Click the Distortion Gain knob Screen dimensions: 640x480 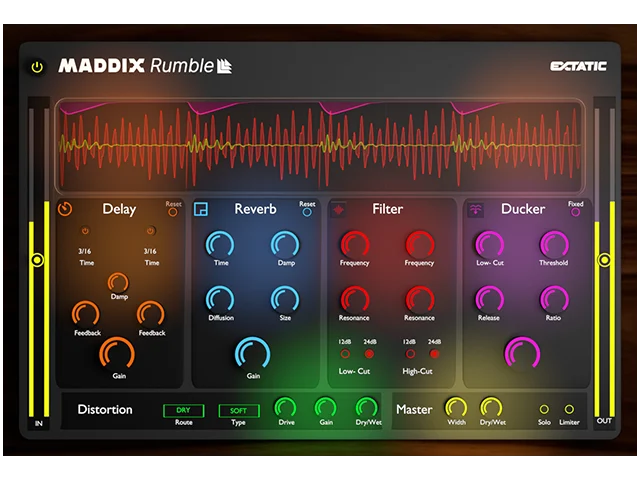pos(325,407)
